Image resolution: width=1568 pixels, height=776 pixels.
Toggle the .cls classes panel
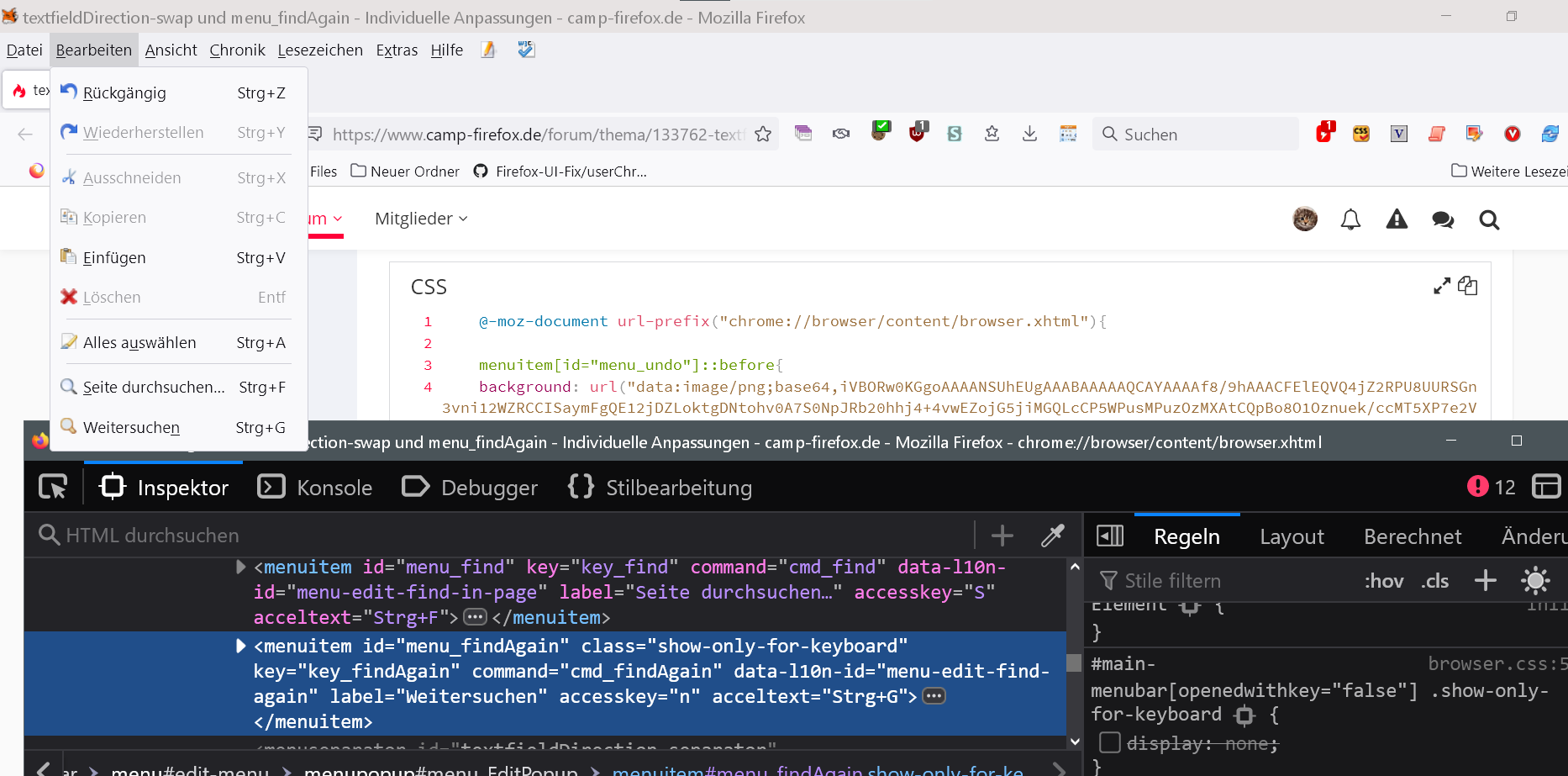coord(1435,581)
